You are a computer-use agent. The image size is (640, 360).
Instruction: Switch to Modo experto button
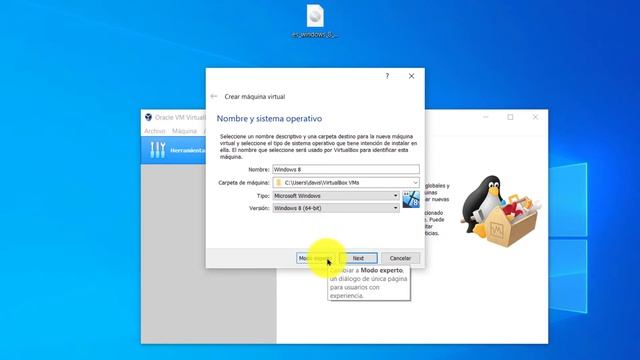pyautogui.click(x=316, y=258)
